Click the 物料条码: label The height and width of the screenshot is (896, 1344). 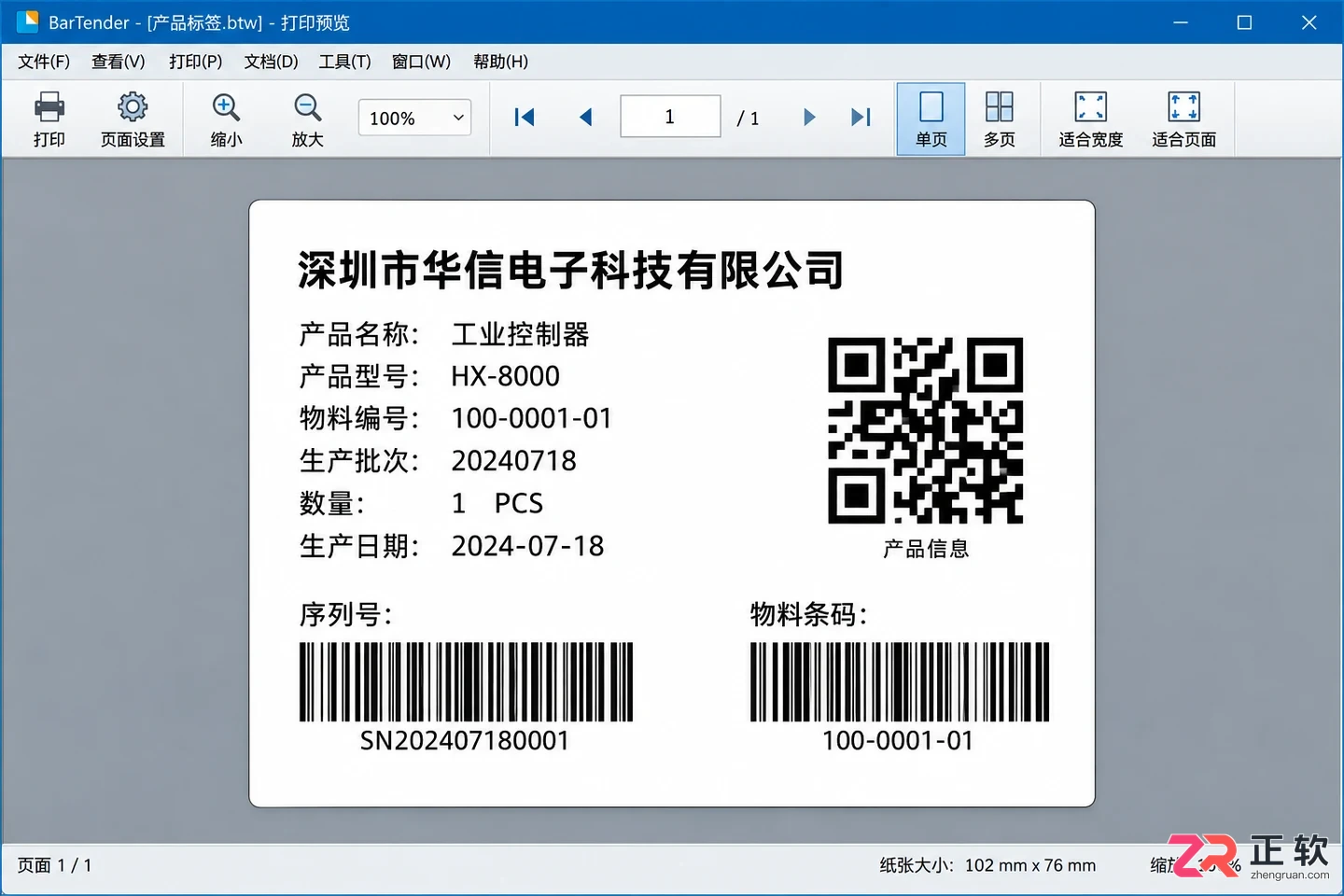coord(809,614)
